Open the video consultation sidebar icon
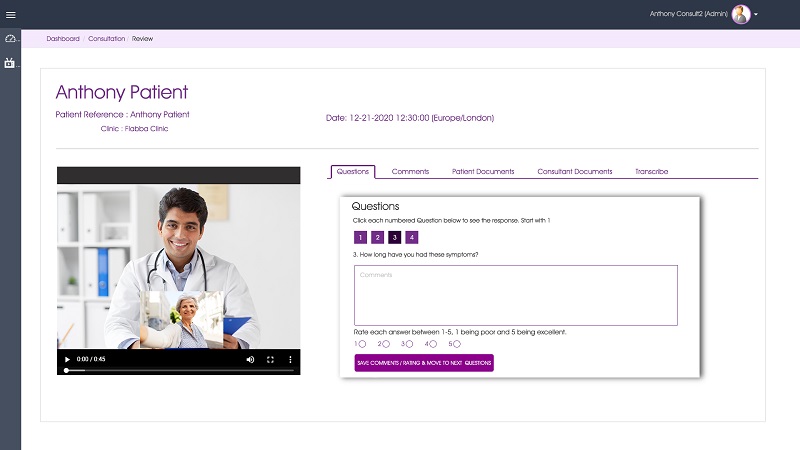The width and height of the screenshot is (800, 450). pos(10,63)
